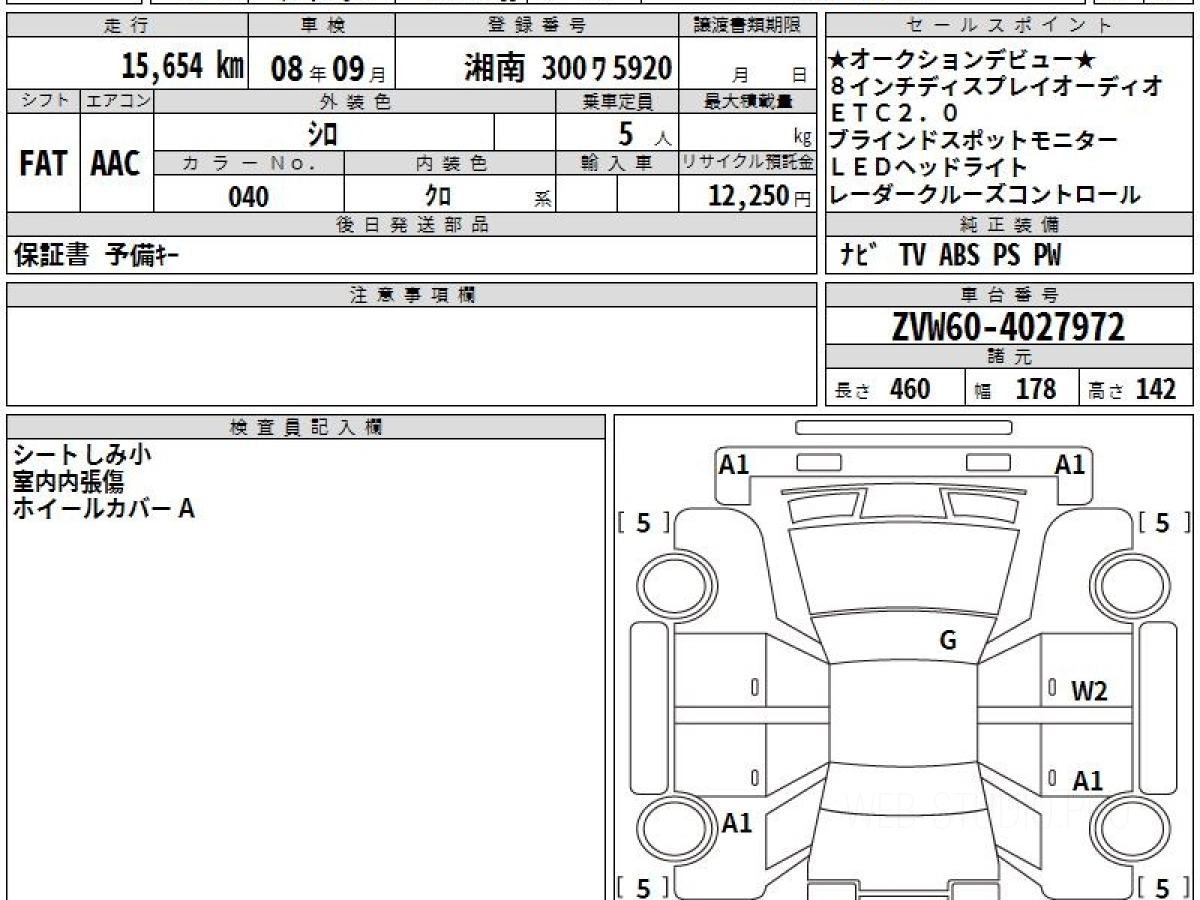Select chassis number ZVW60-4027972
The height and width of the screenshot is (900, 1200).
(1008, 326)
